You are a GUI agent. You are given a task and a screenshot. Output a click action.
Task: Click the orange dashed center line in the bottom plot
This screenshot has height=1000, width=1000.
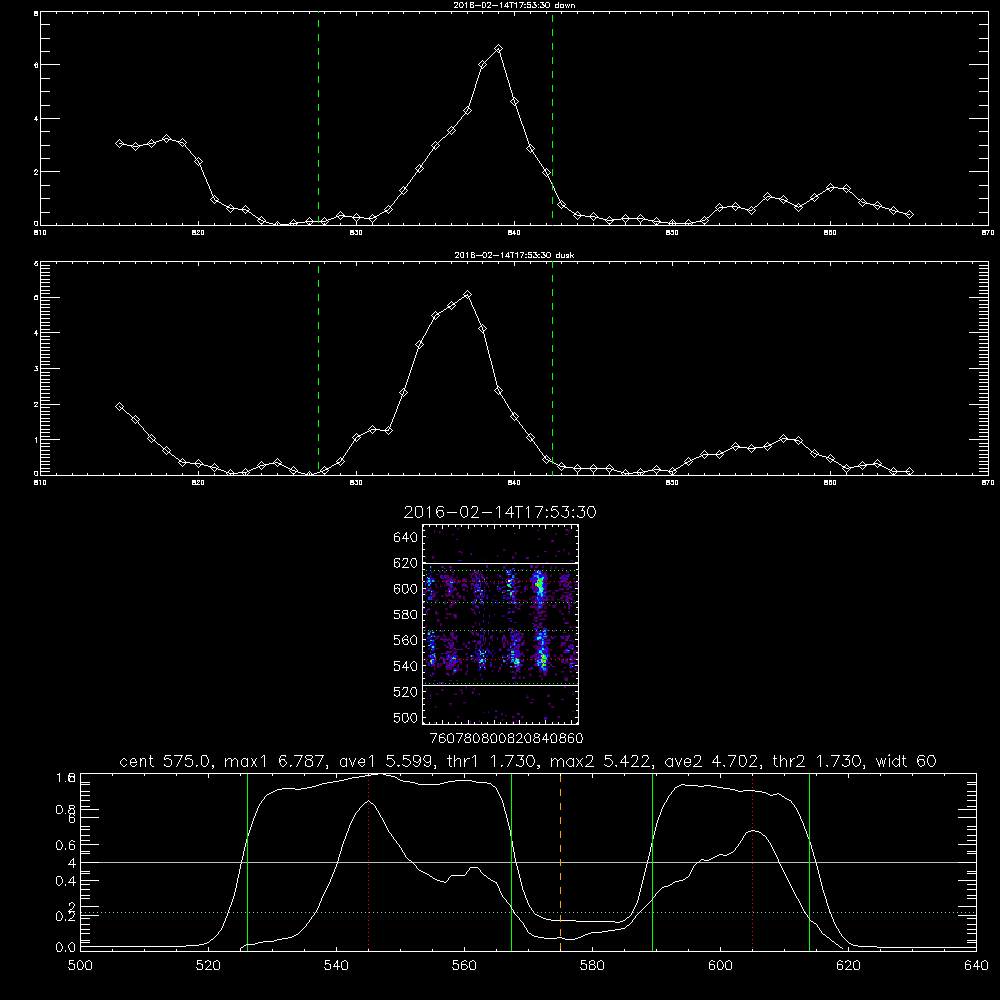[x=561, y=862]
